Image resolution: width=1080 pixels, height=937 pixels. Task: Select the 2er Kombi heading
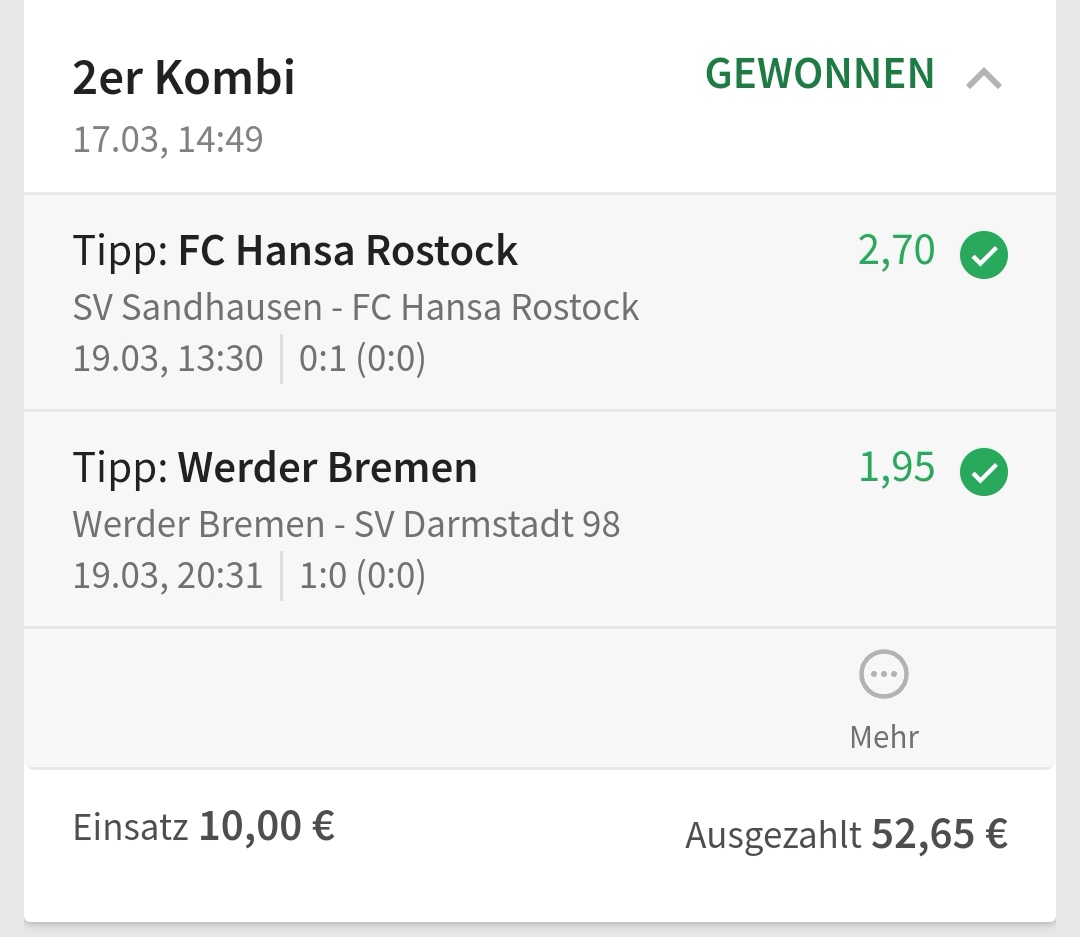pyautogui.click(x=184, y=78)
